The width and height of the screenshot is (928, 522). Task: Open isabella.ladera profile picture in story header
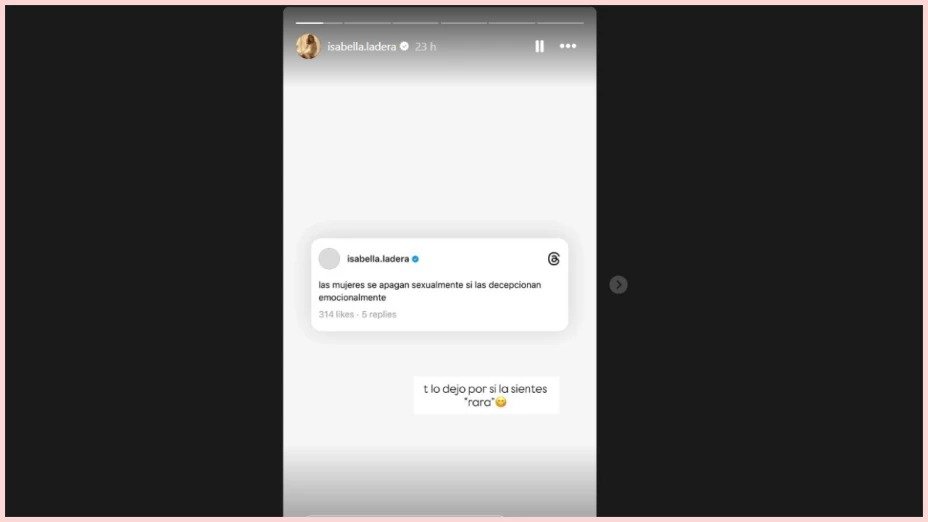pos(308,46)
